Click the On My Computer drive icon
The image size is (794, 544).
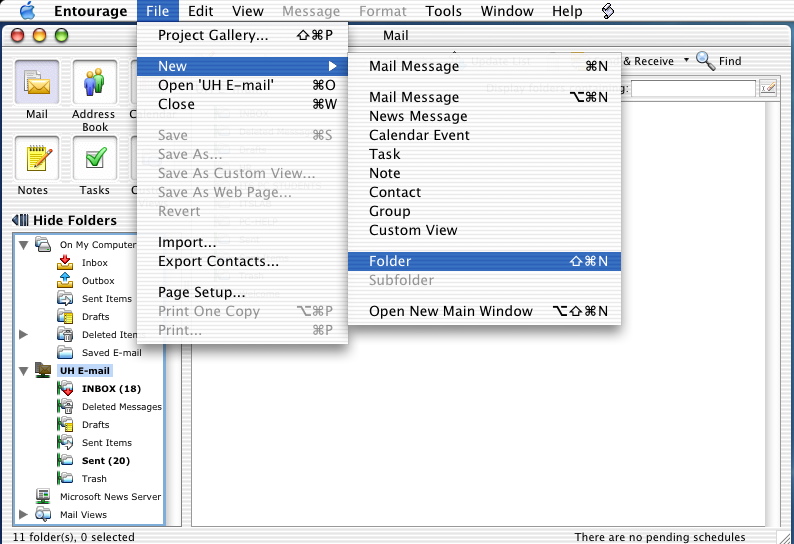tap(43, 244)
